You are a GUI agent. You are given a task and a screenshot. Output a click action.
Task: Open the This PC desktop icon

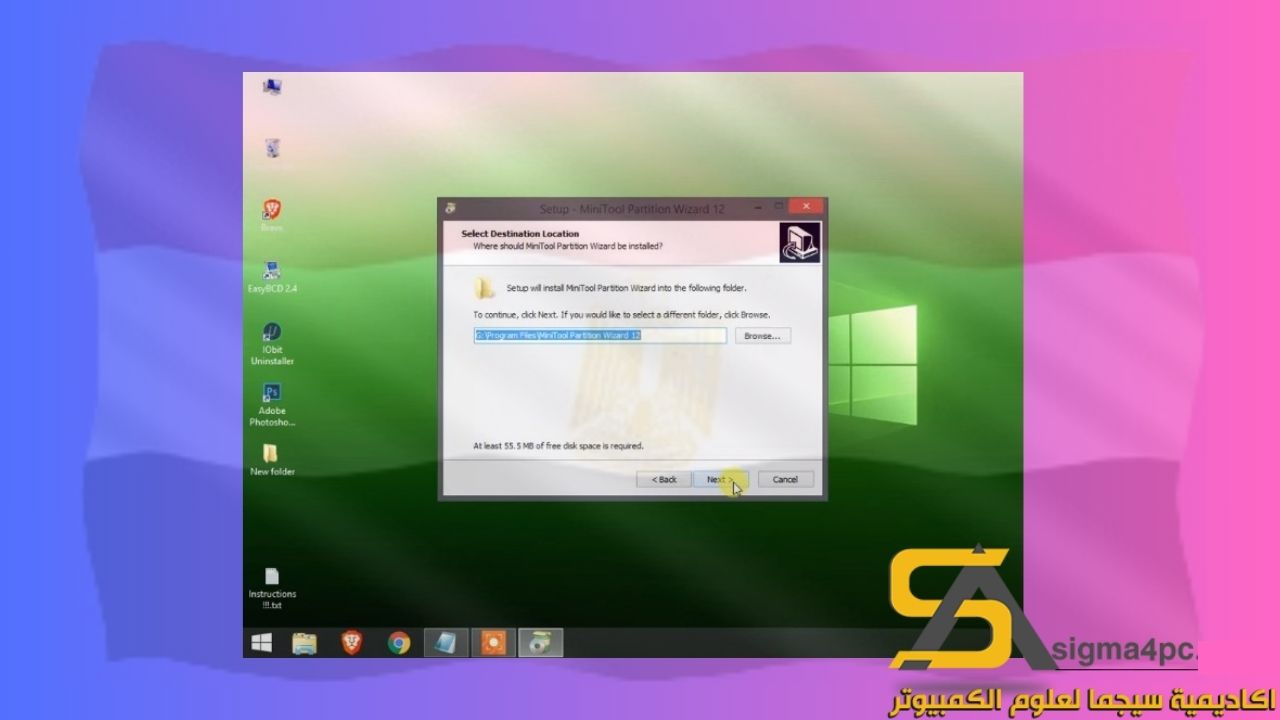click(271, 87)
